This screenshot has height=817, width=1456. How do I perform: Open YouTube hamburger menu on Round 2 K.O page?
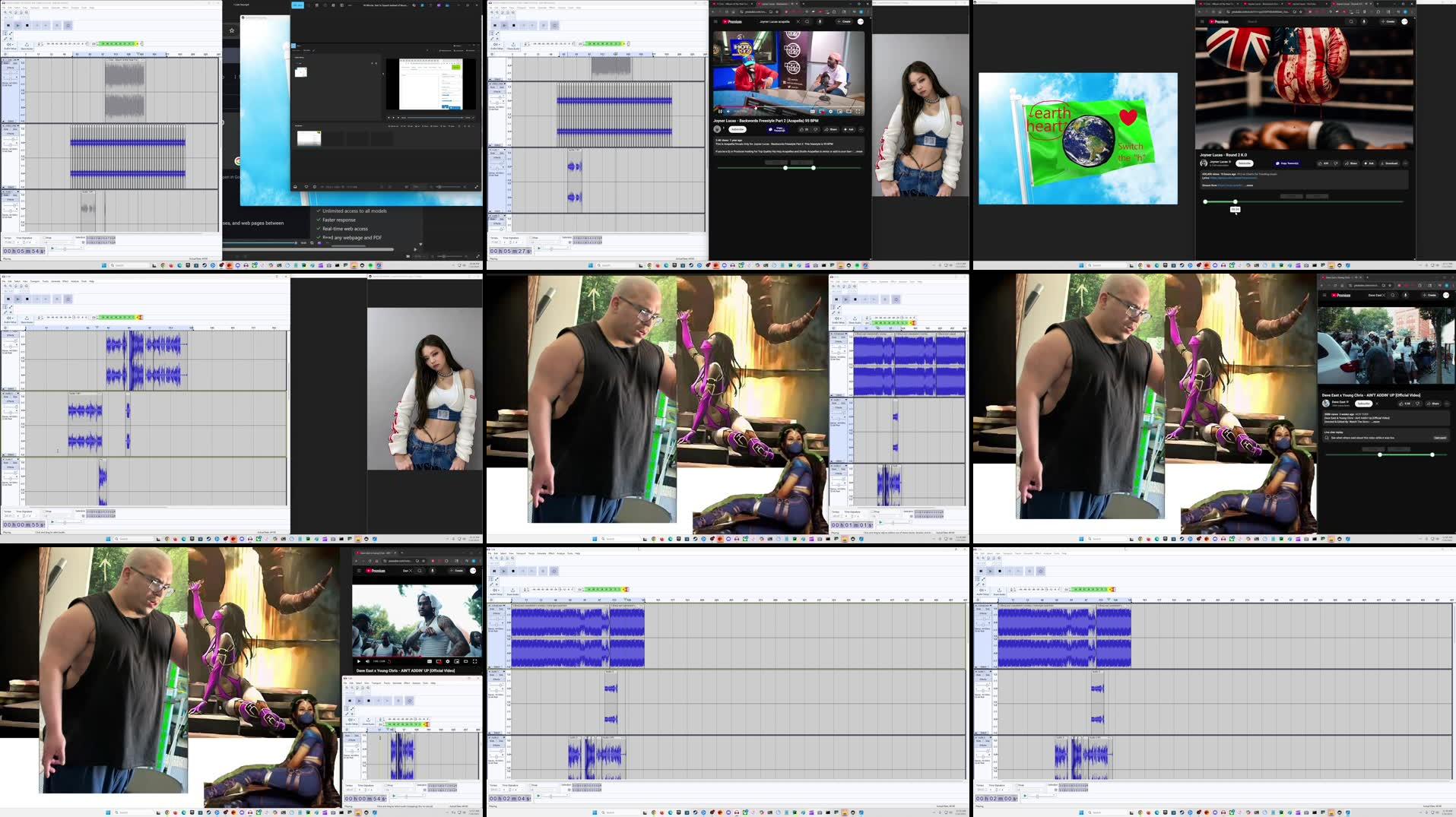click(1202, 21)
